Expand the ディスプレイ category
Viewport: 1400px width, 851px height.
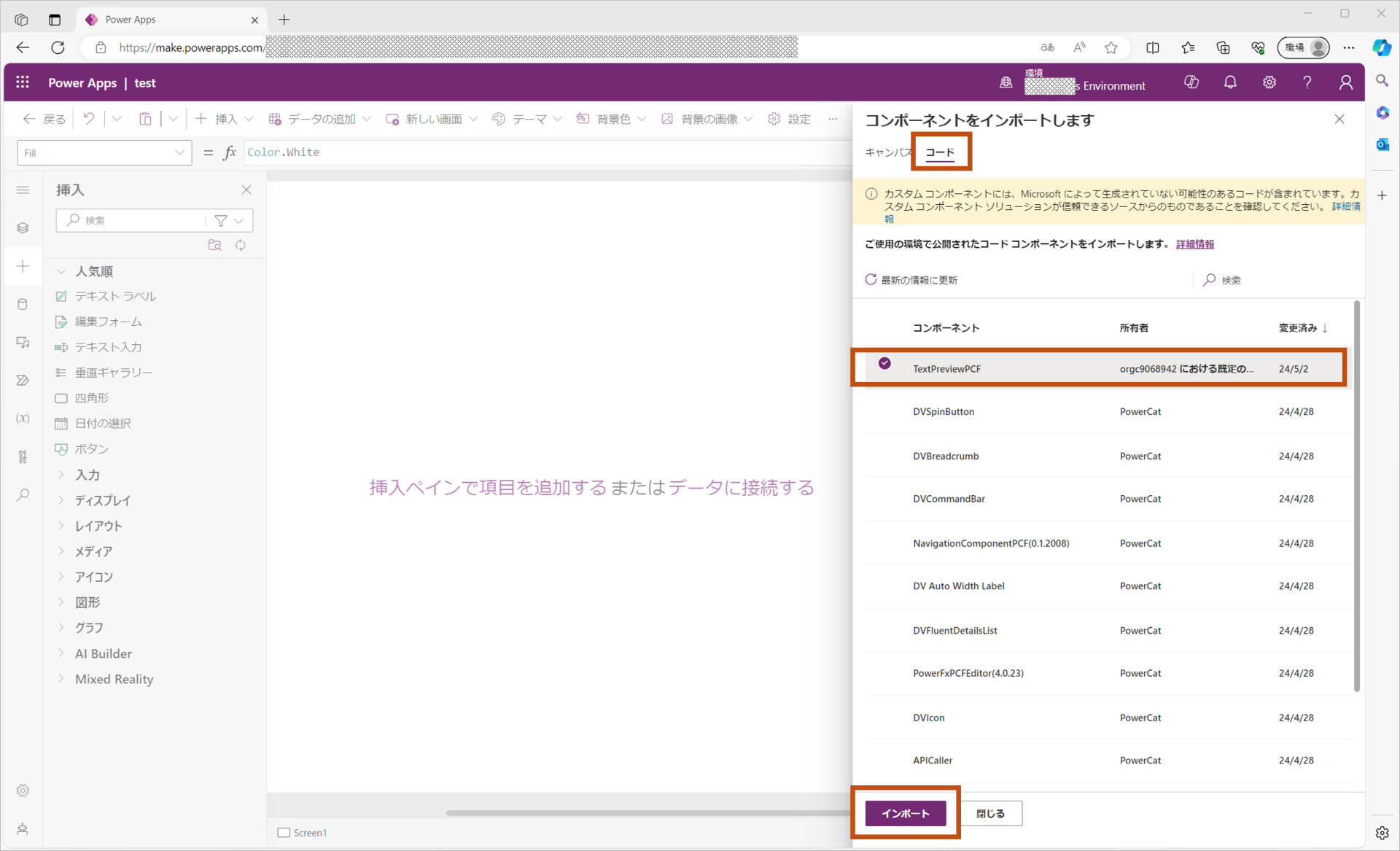click(x=61, y=500)
